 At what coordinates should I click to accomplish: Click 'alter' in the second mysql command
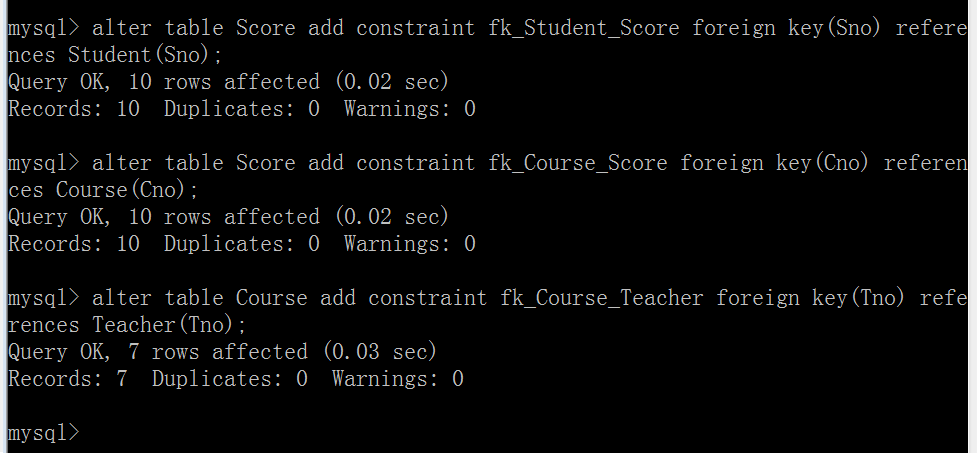coord(121,162)
